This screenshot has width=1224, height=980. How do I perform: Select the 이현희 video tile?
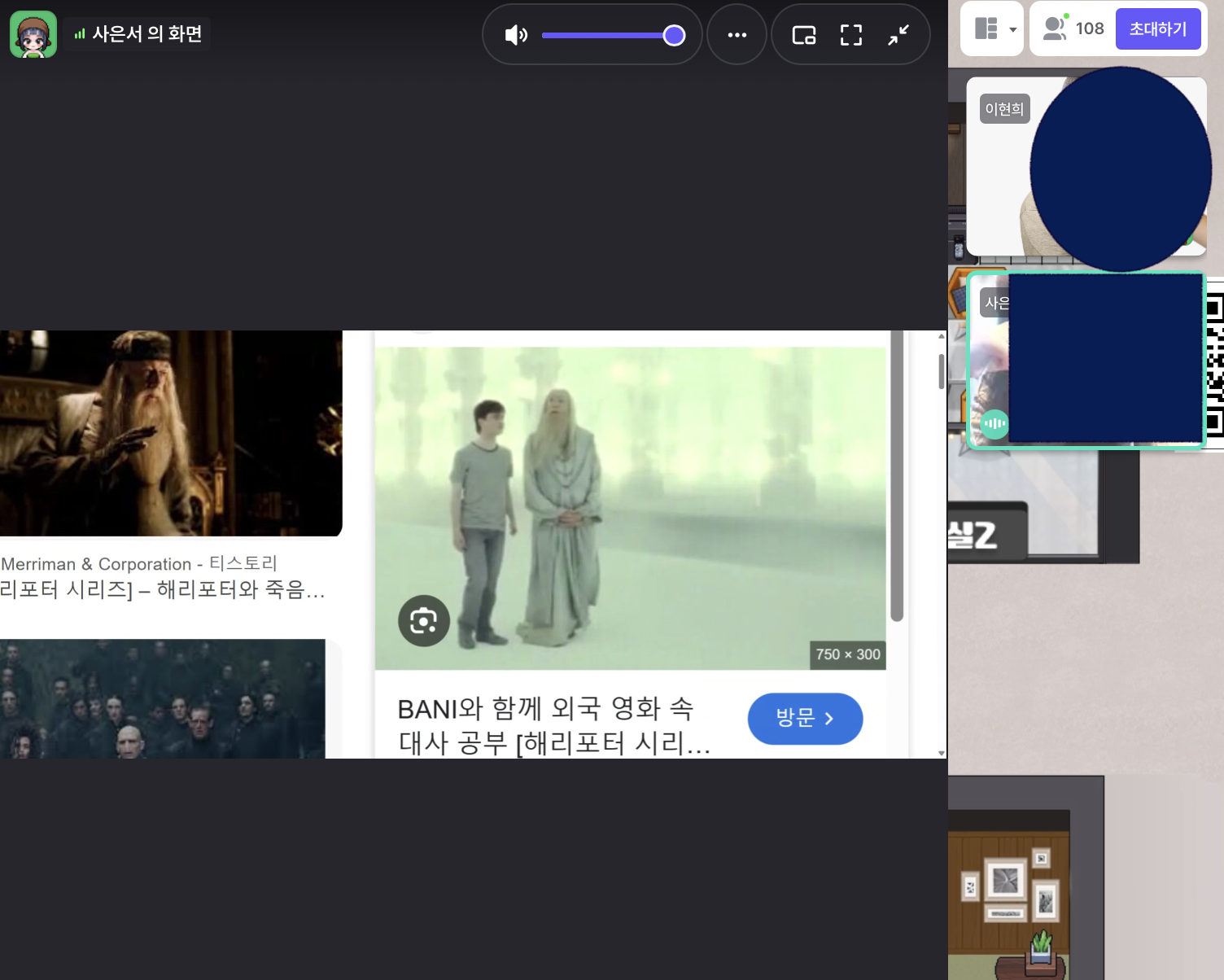[1086, 167]
